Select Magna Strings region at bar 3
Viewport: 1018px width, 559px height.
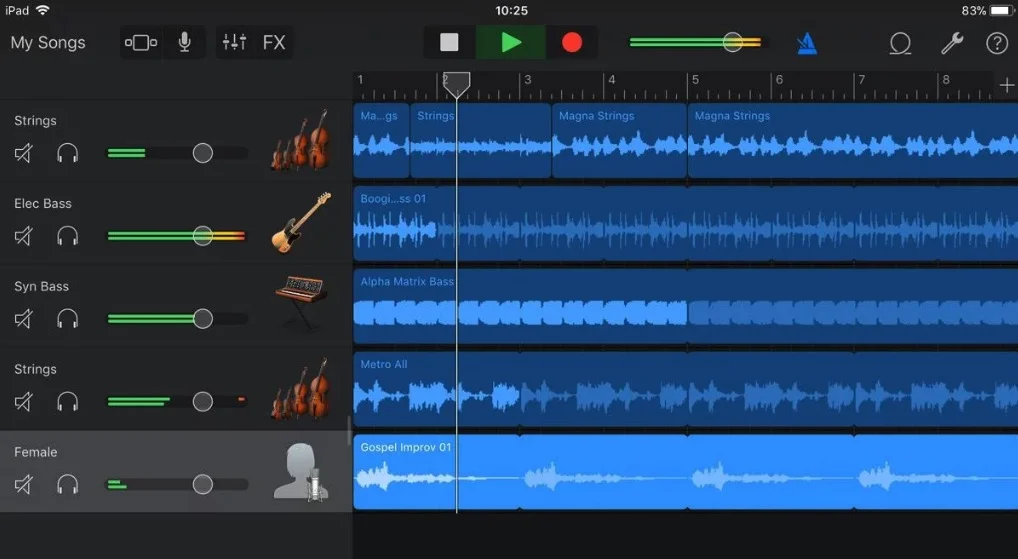pos(619,140)
